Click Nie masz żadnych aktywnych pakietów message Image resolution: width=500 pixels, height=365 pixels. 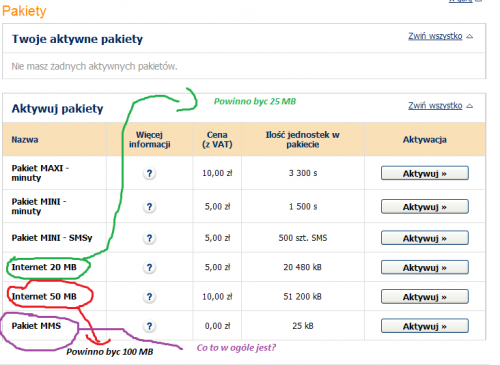(94, 66)
